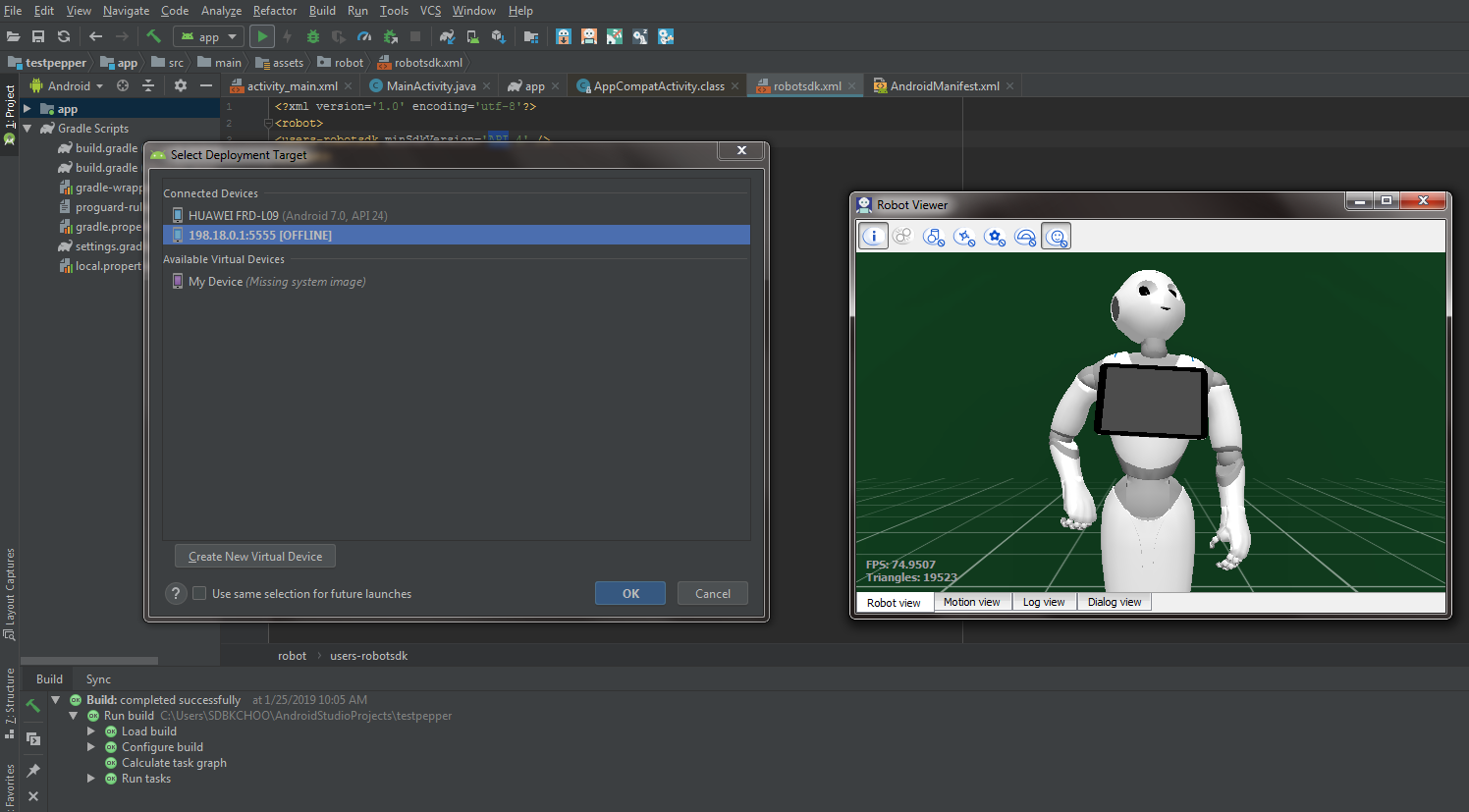Image resolution: width=1469 pixels, height=812 pixels.
Task: Switch to the Motion view tab
Action: pos(971,602)
